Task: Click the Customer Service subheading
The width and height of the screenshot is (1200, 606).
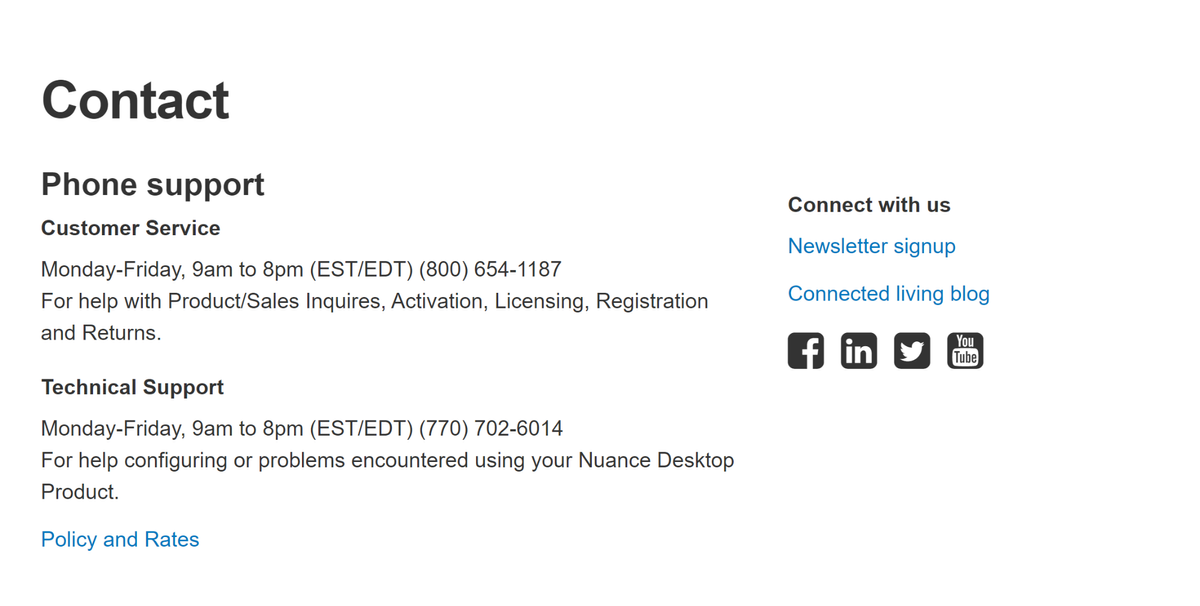Action: [x=131, y=228]
